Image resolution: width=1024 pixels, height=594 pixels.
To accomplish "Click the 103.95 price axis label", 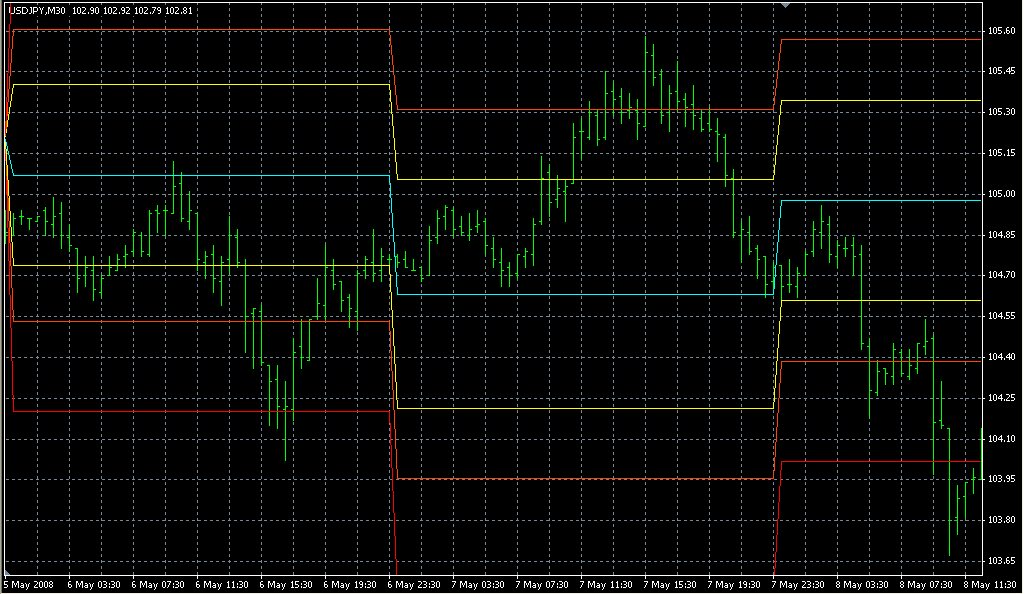I will click(x=1002, y=479).
